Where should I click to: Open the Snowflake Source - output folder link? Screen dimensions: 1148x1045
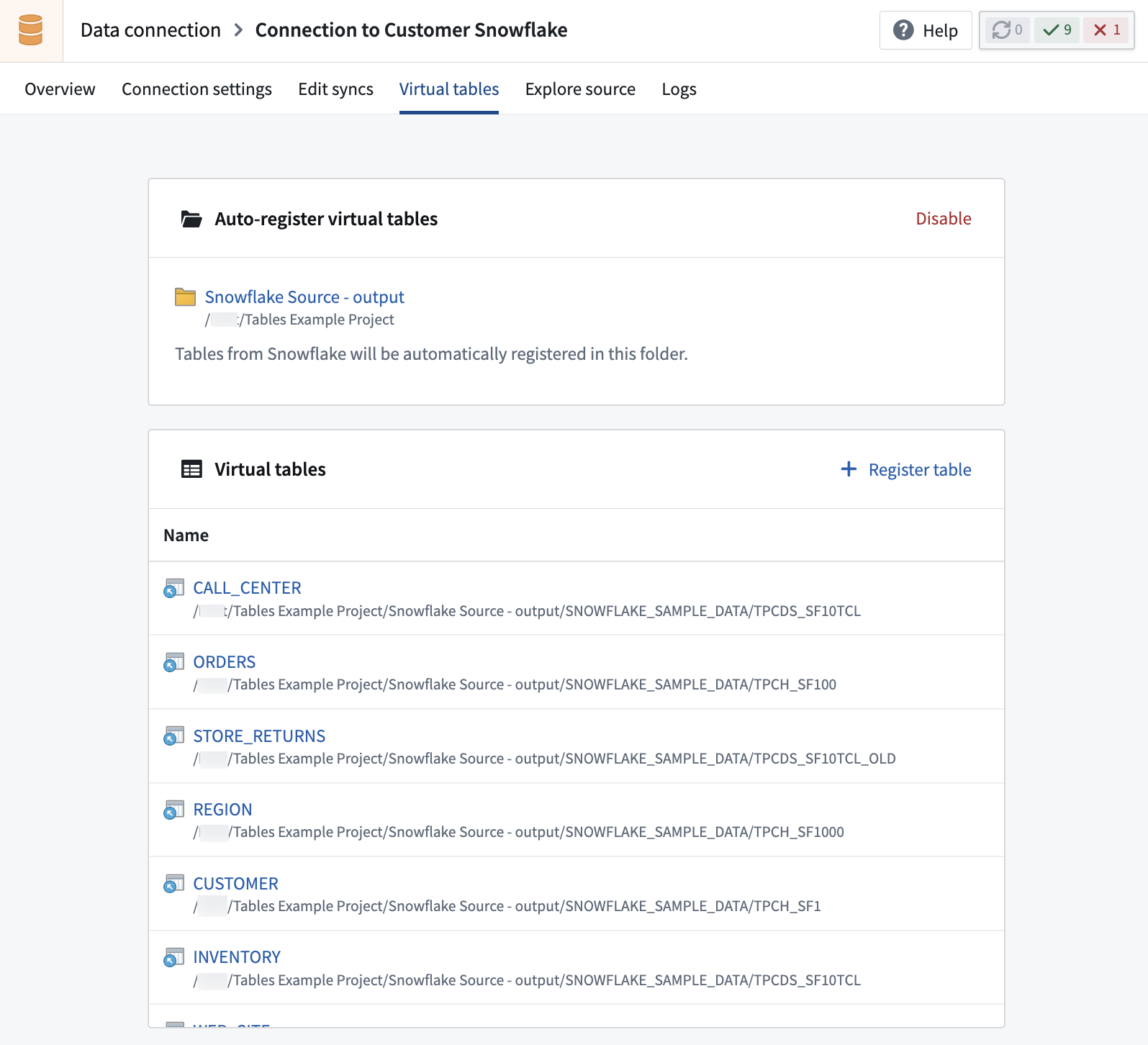(x=304, y=297)
